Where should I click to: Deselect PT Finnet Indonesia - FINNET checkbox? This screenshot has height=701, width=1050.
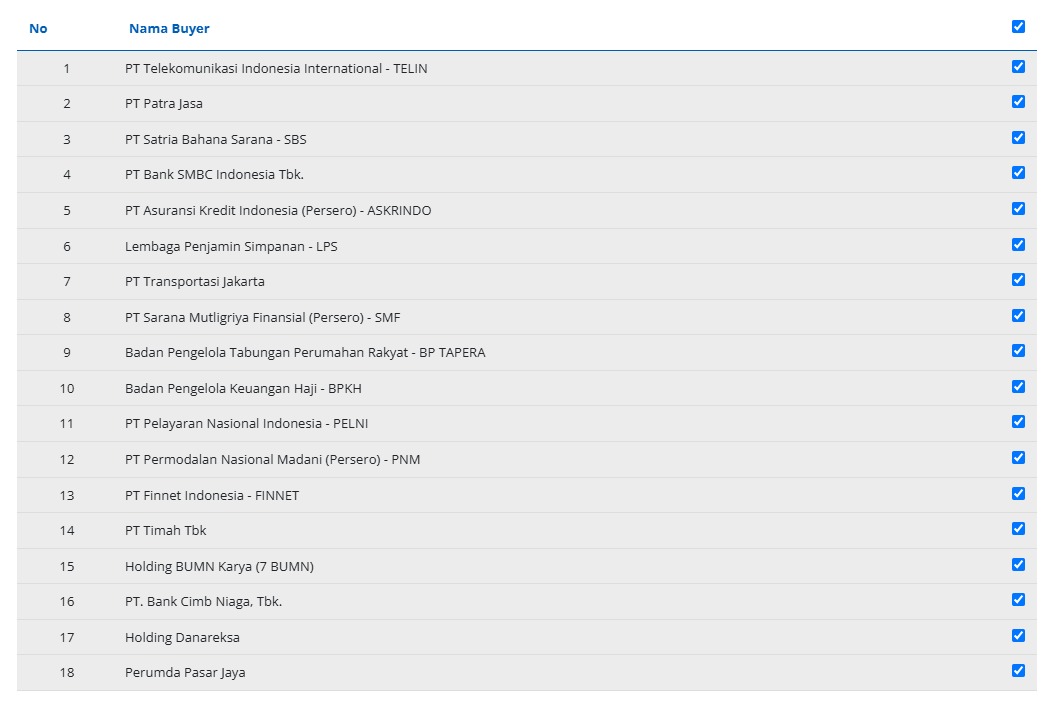(1018, 494)
